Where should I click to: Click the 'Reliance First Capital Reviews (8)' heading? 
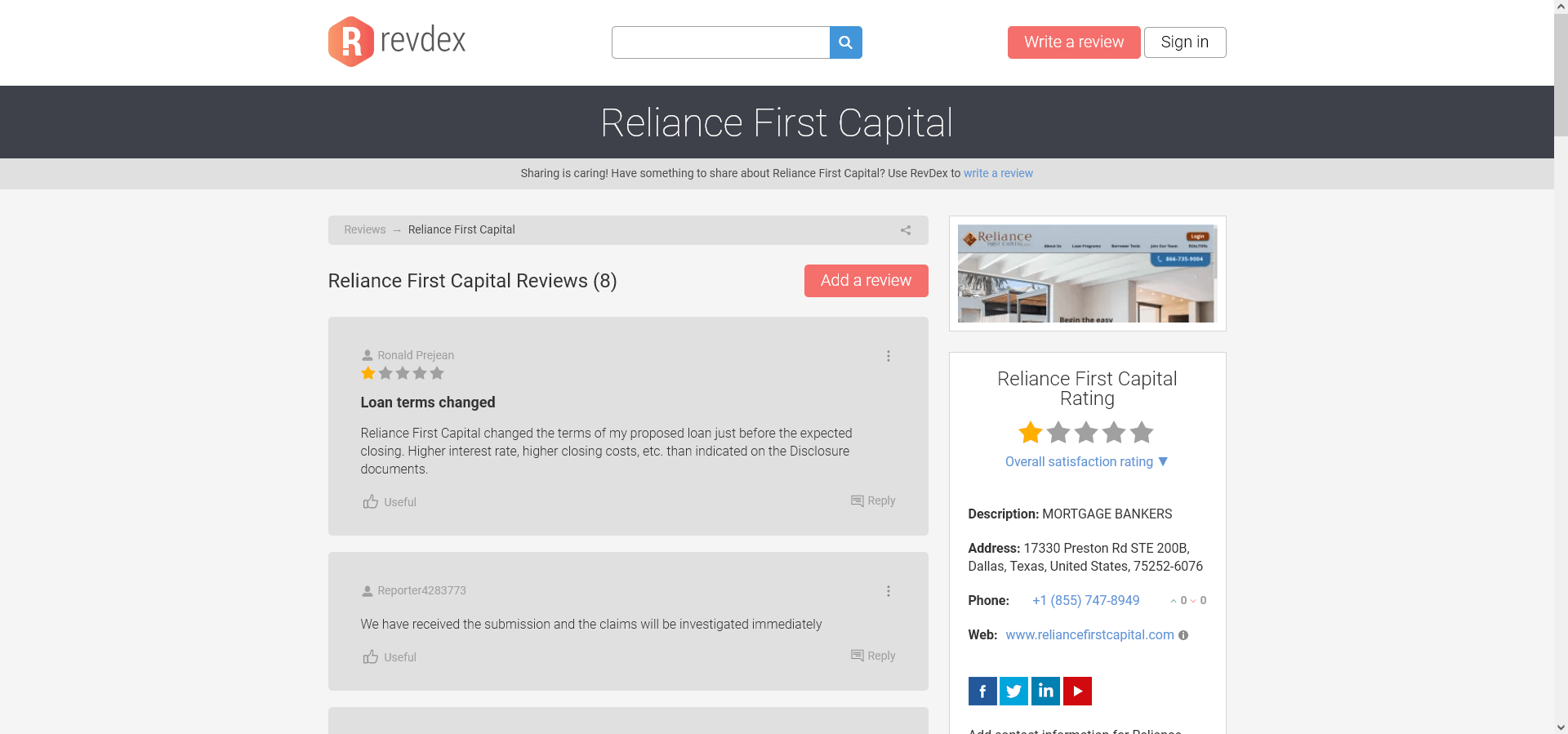(x=472, y=281)
